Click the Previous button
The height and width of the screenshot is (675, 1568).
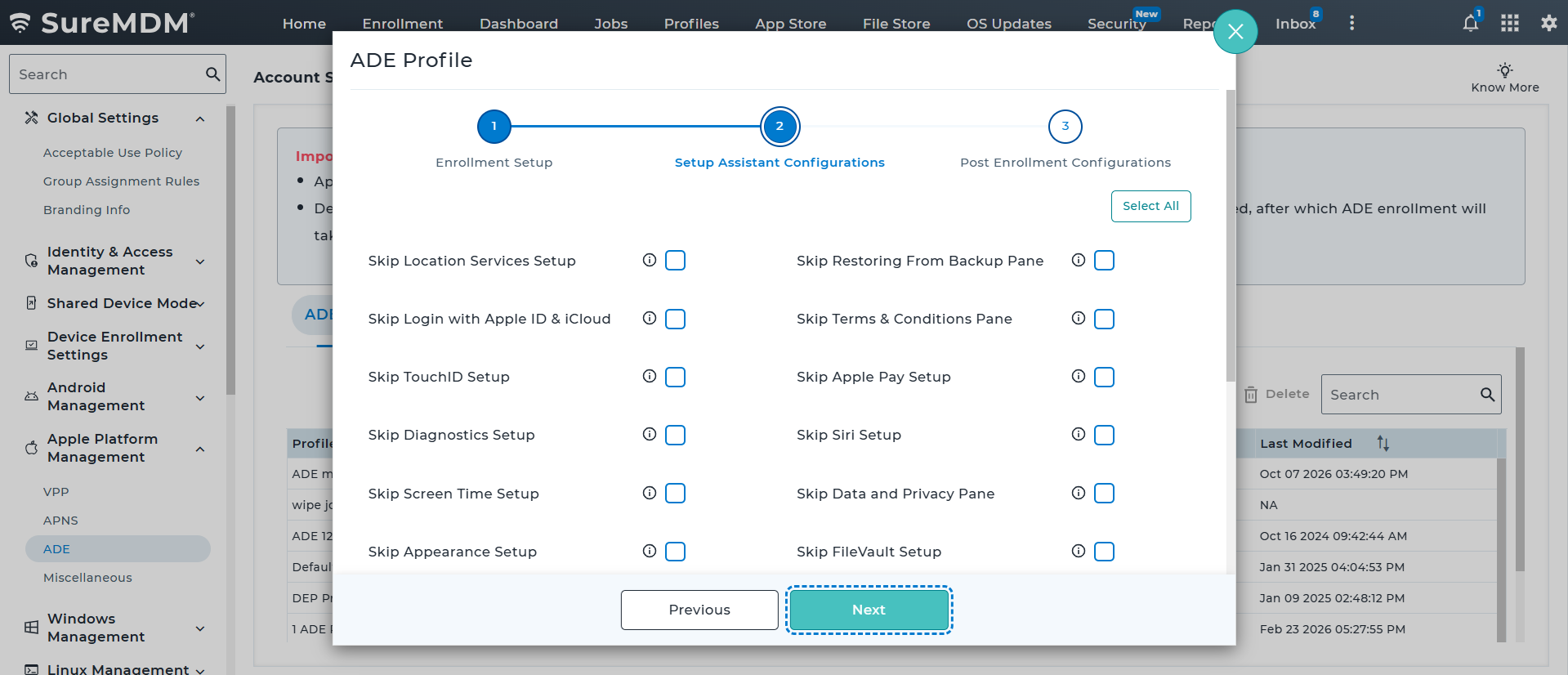tap(699, 610)
